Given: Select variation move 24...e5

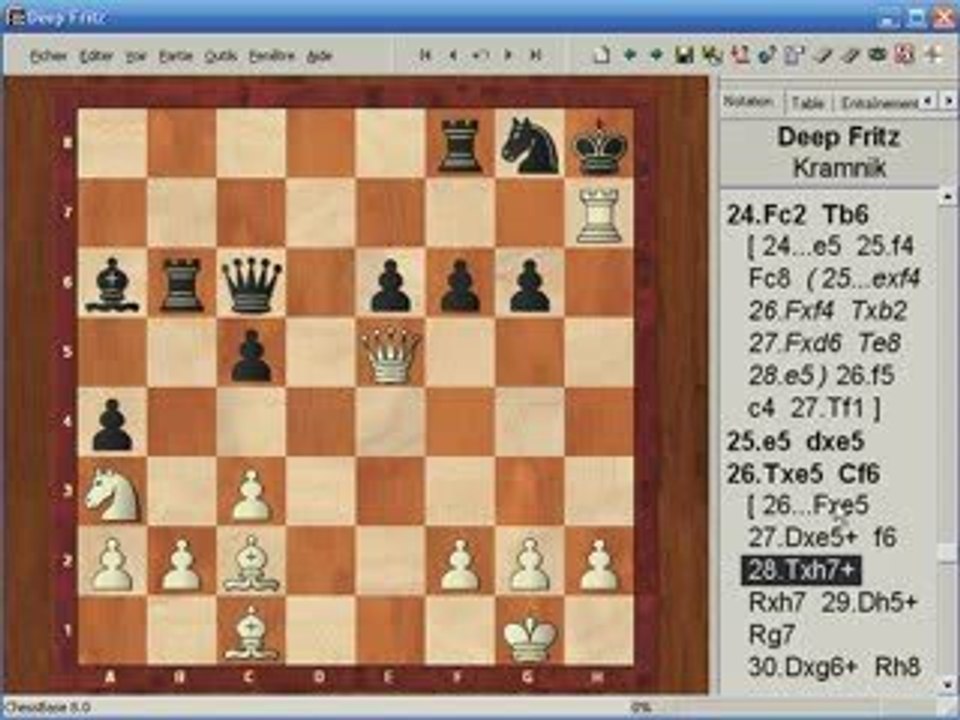Looking at the screenshot, I should pyautogui.click(x=803, y=246).
